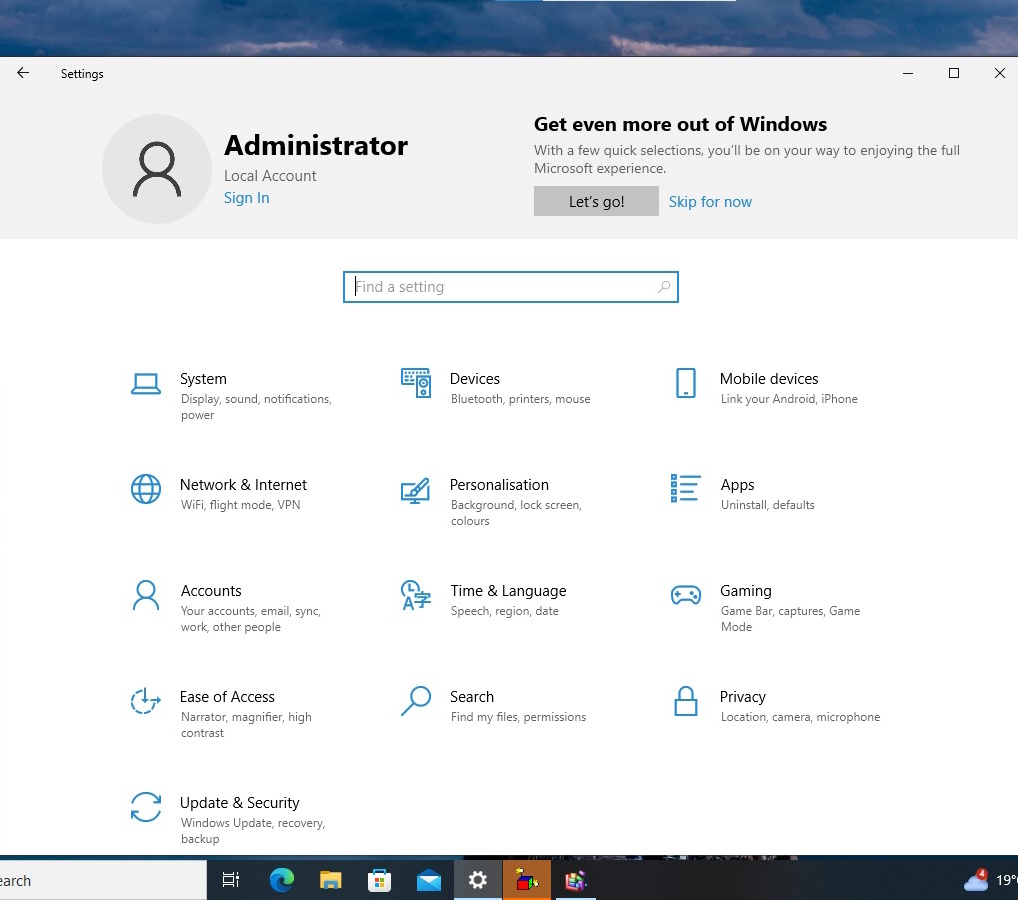This screenshot has height=900, width=1018.
Task: Focus the Find a setting field
Action: [510, 286]
